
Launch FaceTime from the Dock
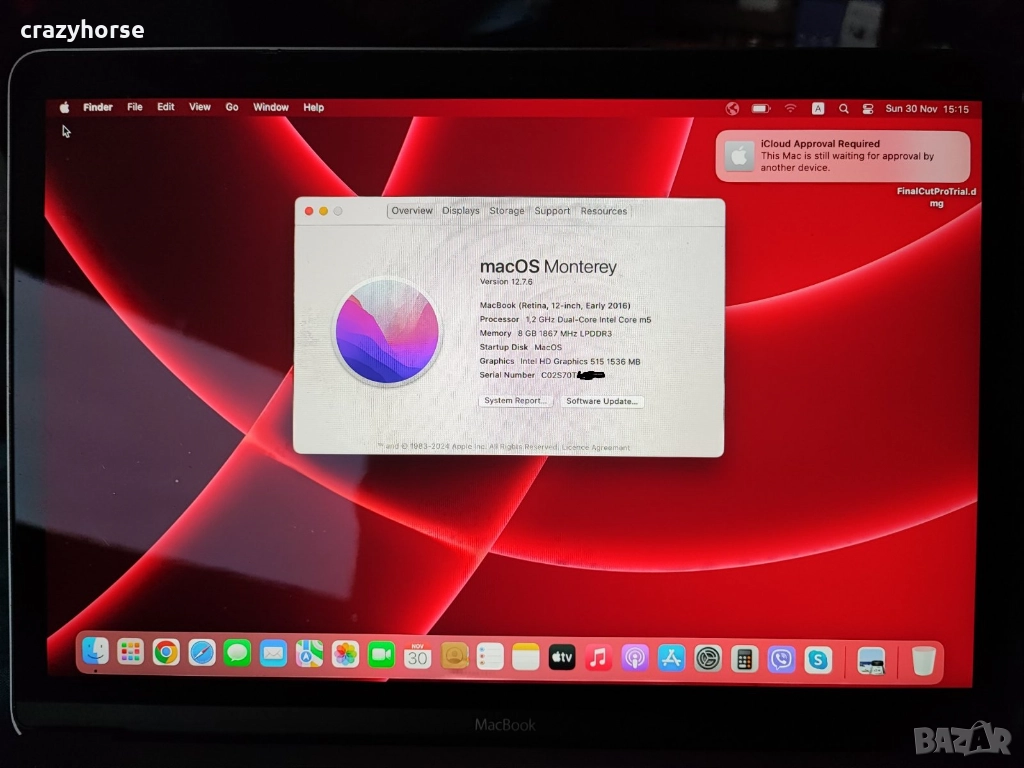[381, 656]
